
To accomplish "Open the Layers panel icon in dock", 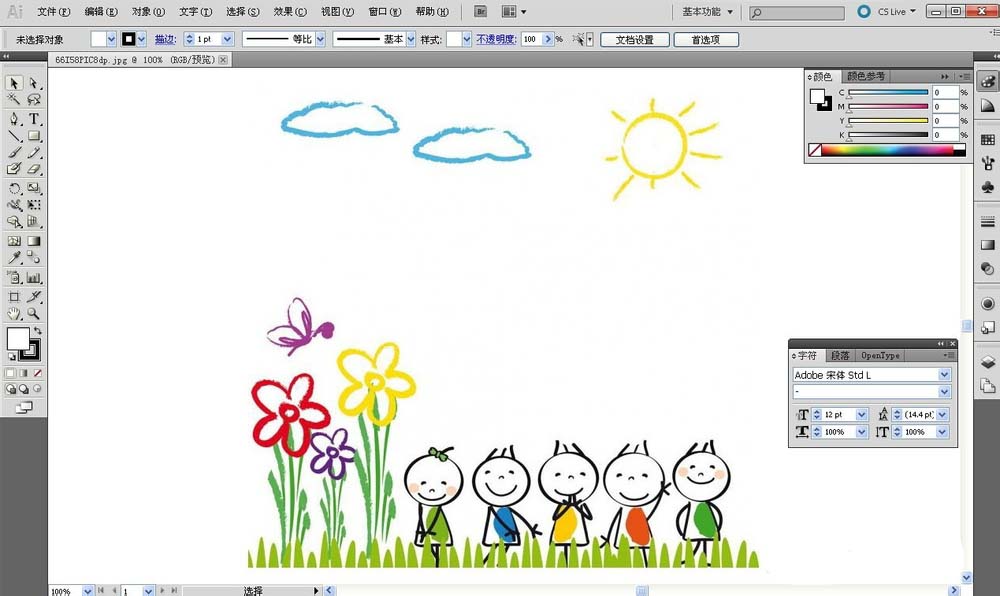I will pyautogui.click(x=988, y=362).
